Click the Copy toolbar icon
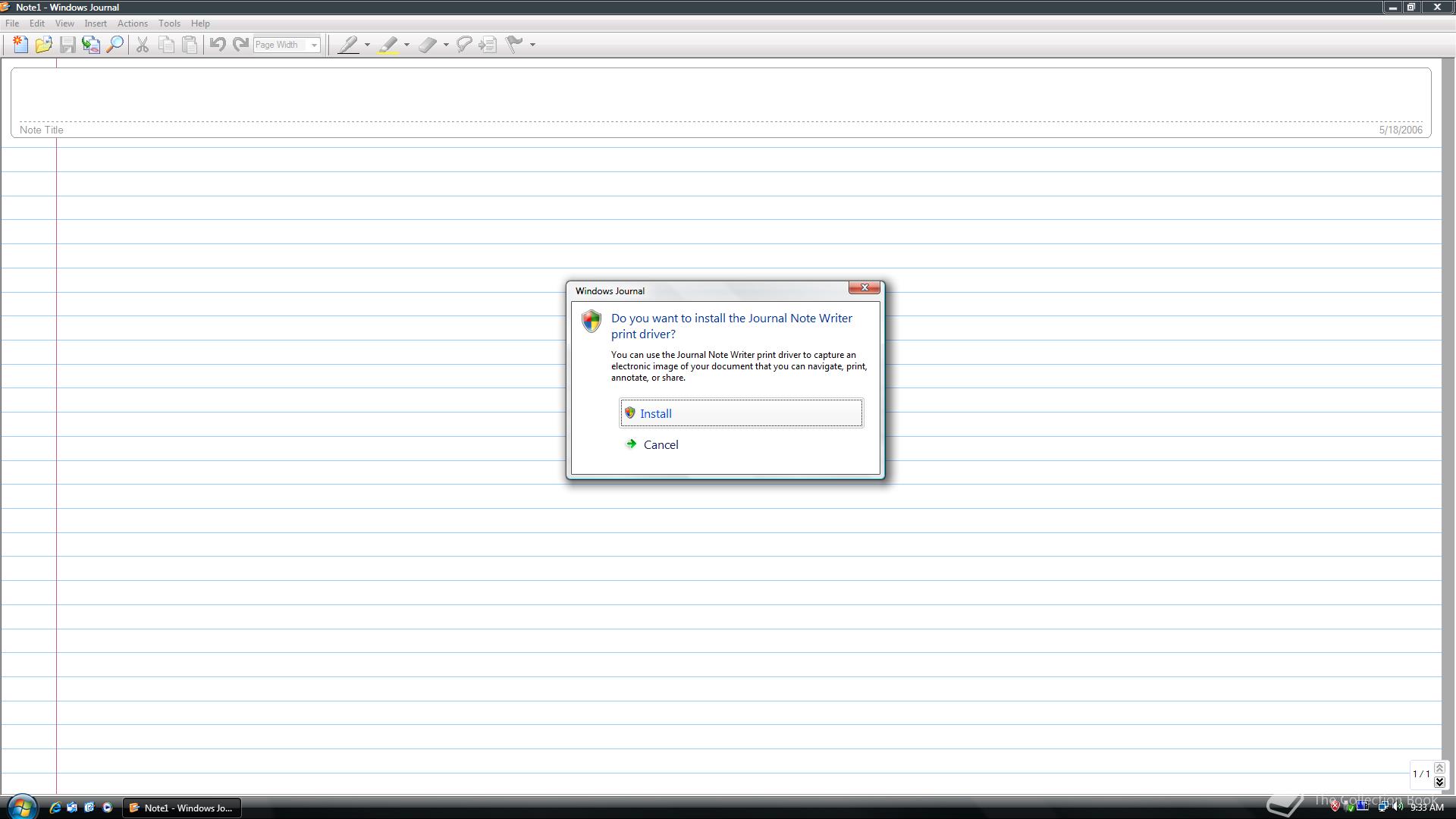The width and height of the screenshot is (1456, 819). [166, 45]
